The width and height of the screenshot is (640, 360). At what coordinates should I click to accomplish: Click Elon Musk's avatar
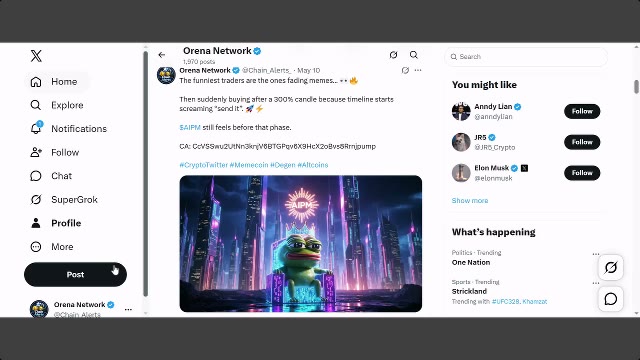click(x=461, y=173)
